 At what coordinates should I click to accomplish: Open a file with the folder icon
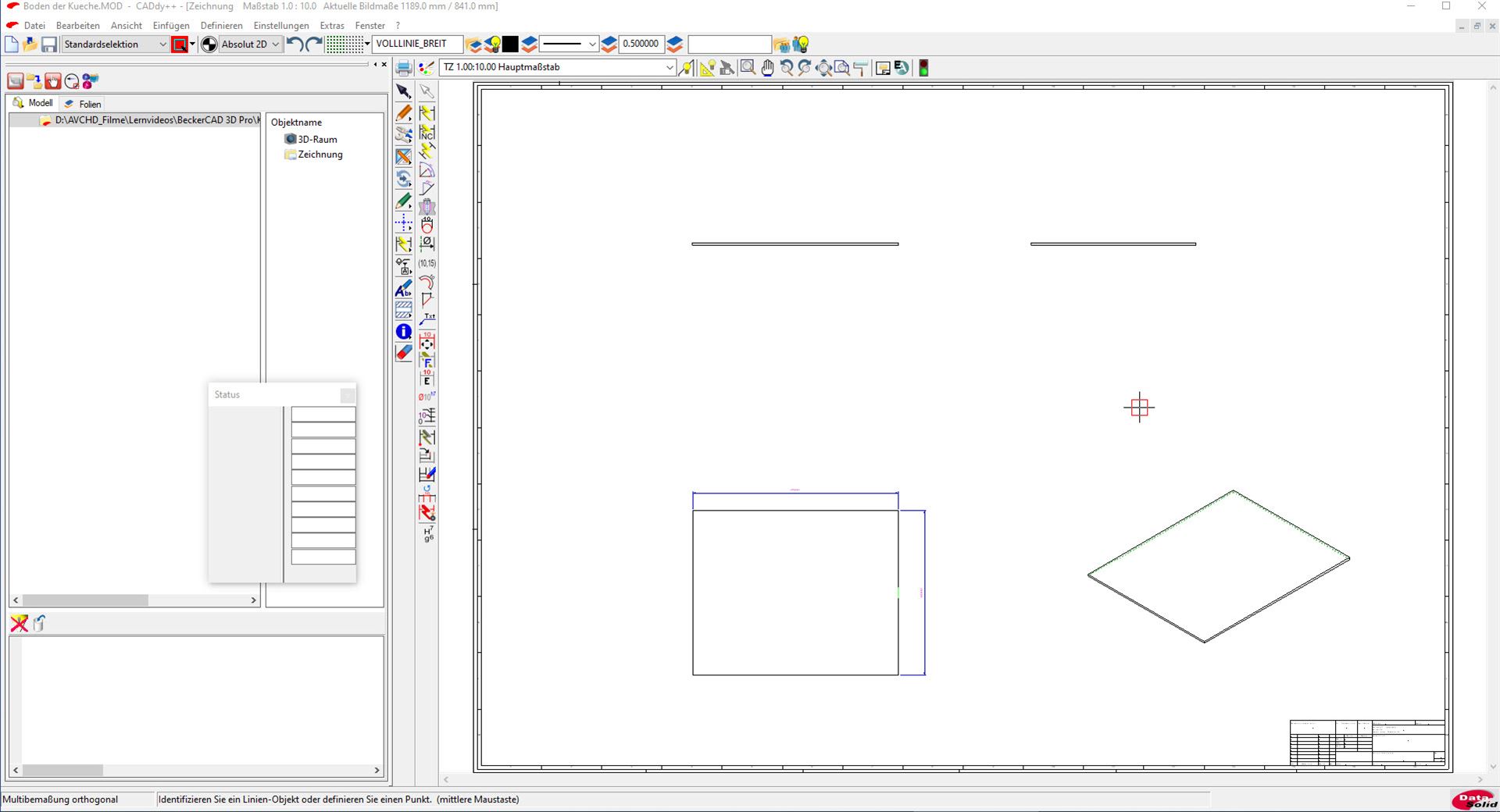click(x=30, y=45)
